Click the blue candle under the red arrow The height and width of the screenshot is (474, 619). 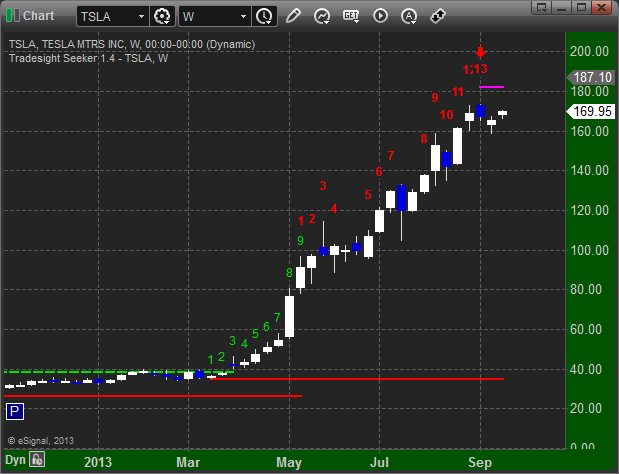click(x=480, y=111)
